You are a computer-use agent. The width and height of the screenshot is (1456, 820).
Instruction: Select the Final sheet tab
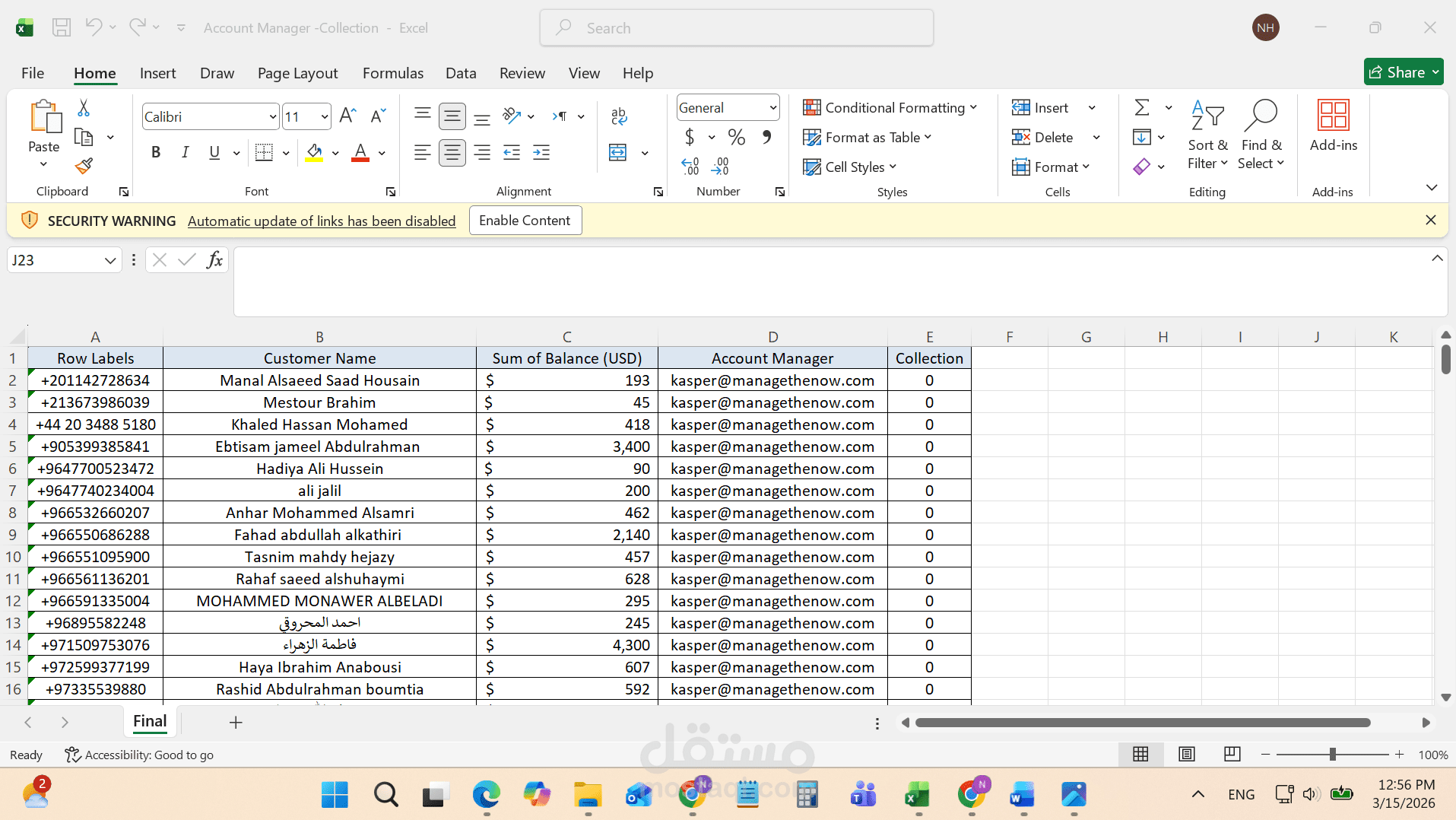pos(150,721)
